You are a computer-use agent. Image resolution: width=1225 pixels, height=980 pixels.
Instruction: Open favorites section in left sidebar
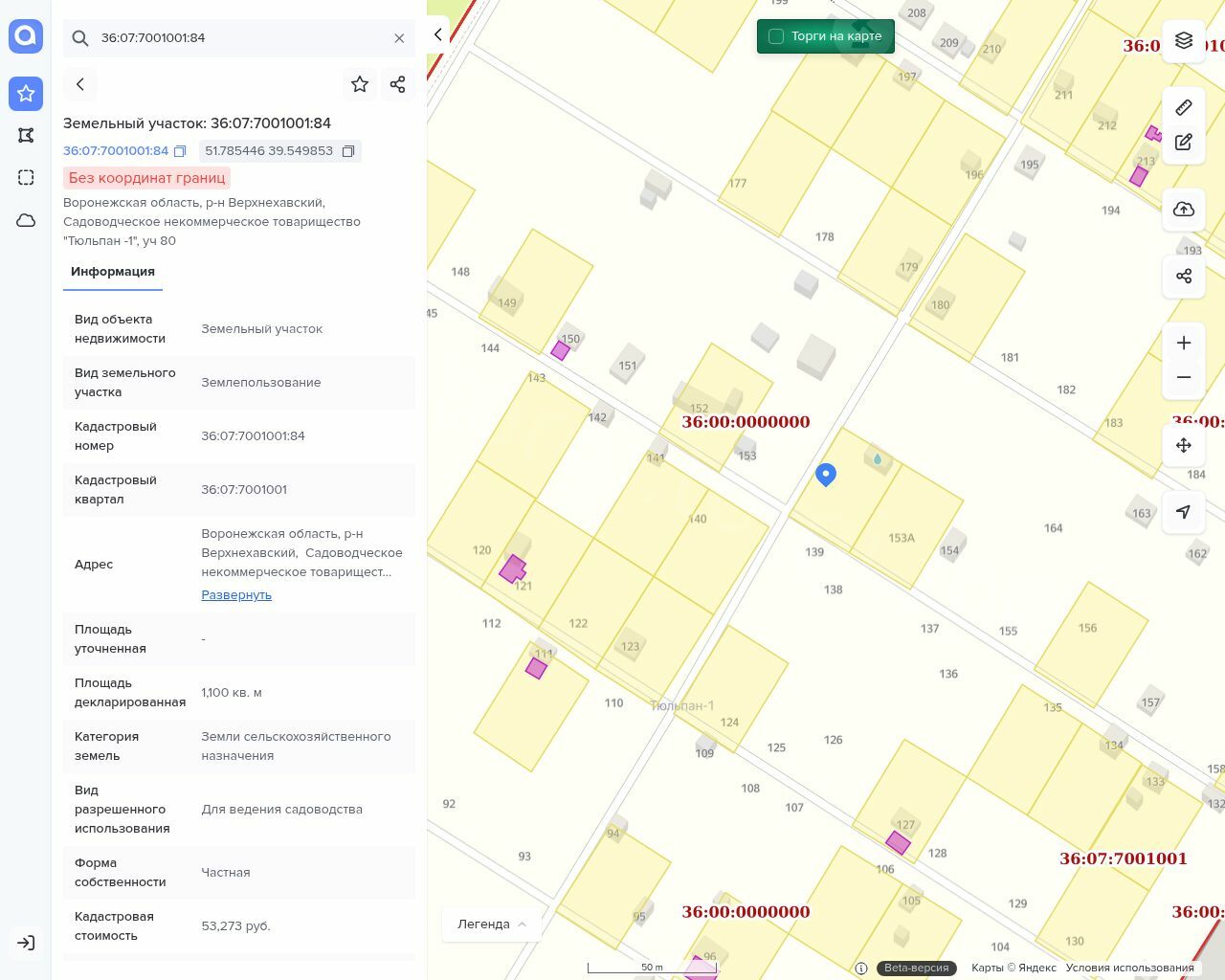click(26, 94)
